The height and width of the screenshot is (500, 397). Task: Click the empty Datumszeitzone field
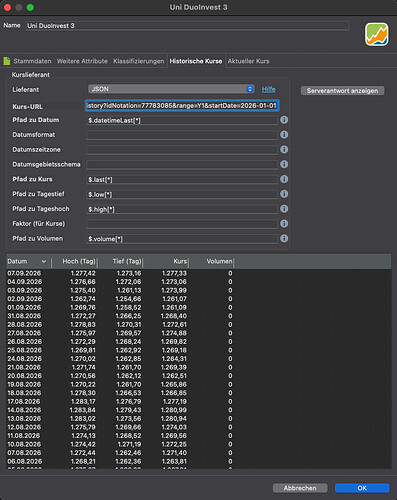(182, 150)
